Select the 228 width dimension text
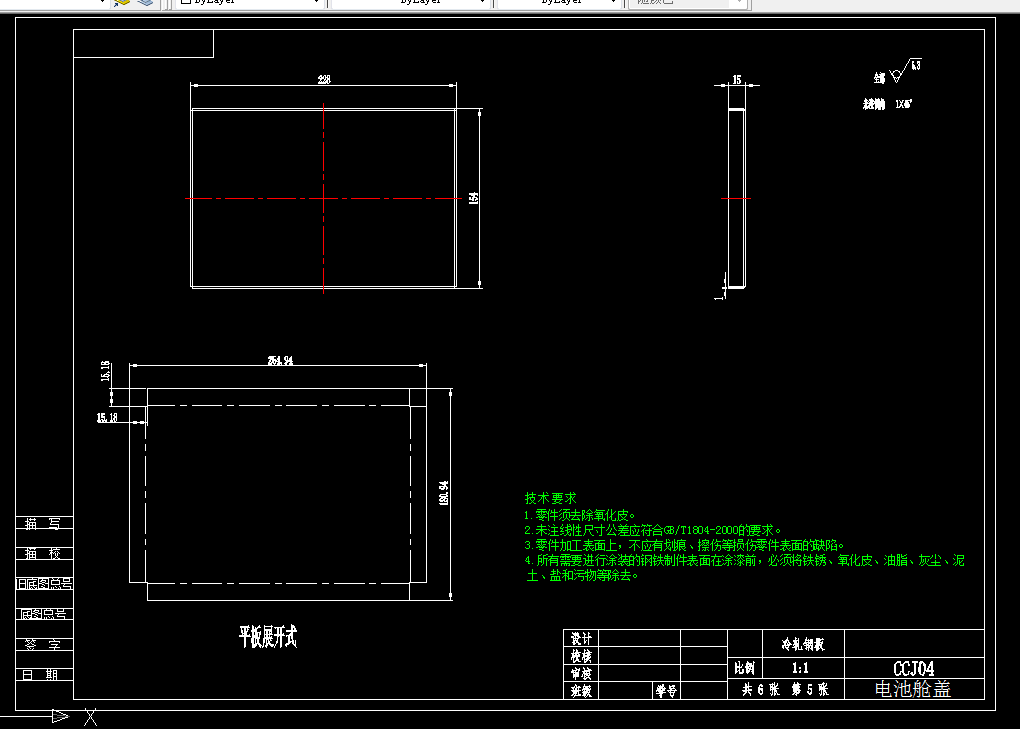The image size is (1020, 729). [324, 79]
